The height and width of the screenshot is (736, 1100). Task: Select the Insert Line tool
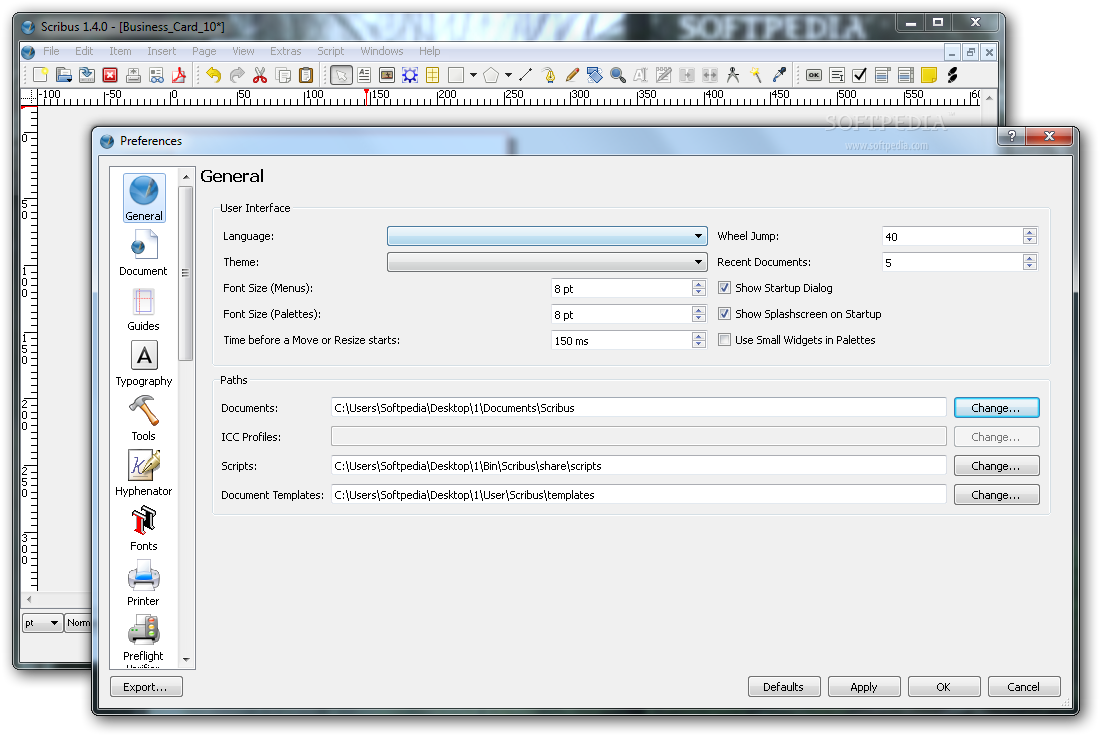tap(525, 75)
